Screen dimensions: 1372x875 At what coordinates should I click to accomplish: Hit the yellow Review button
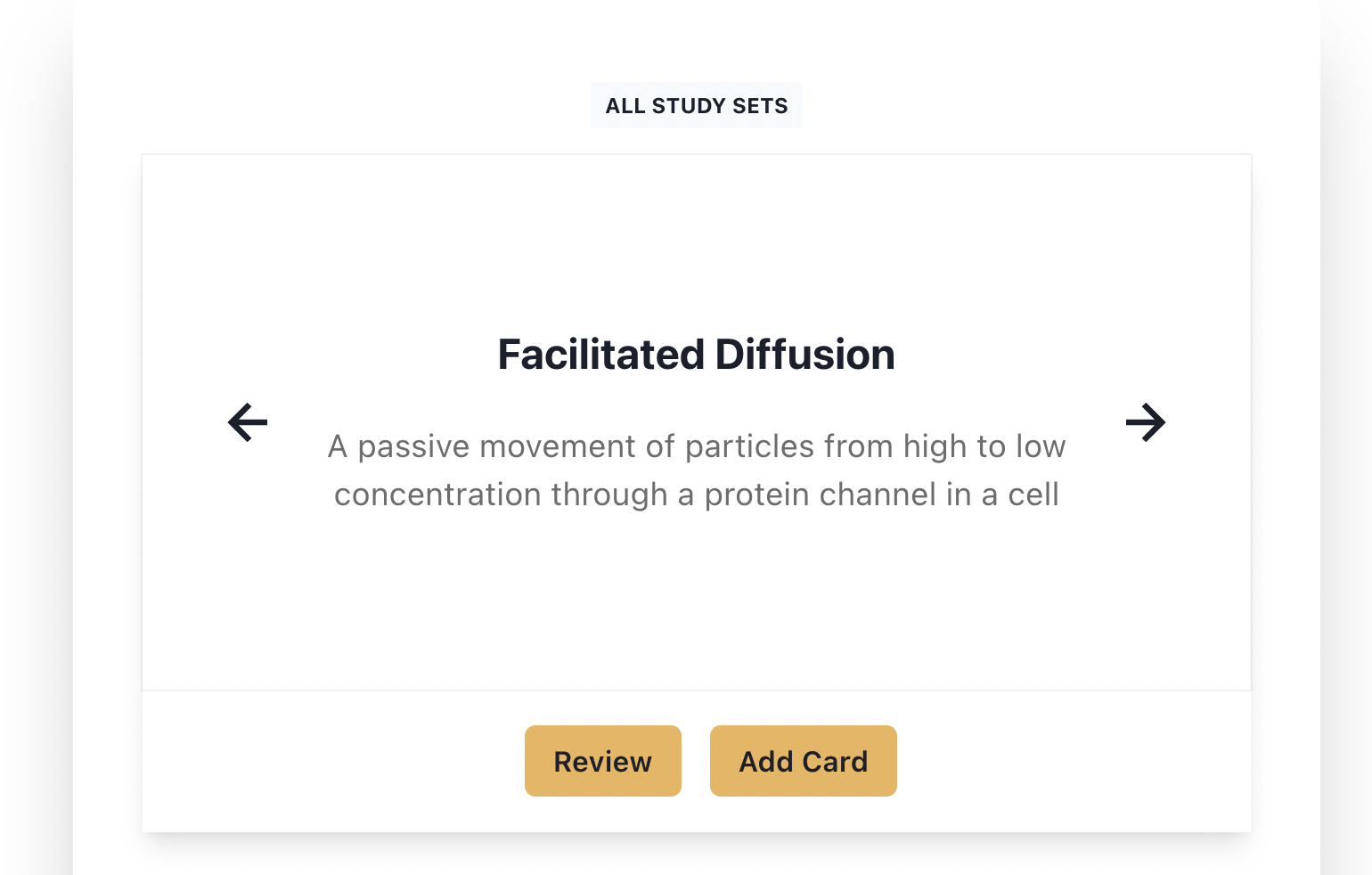602,761
